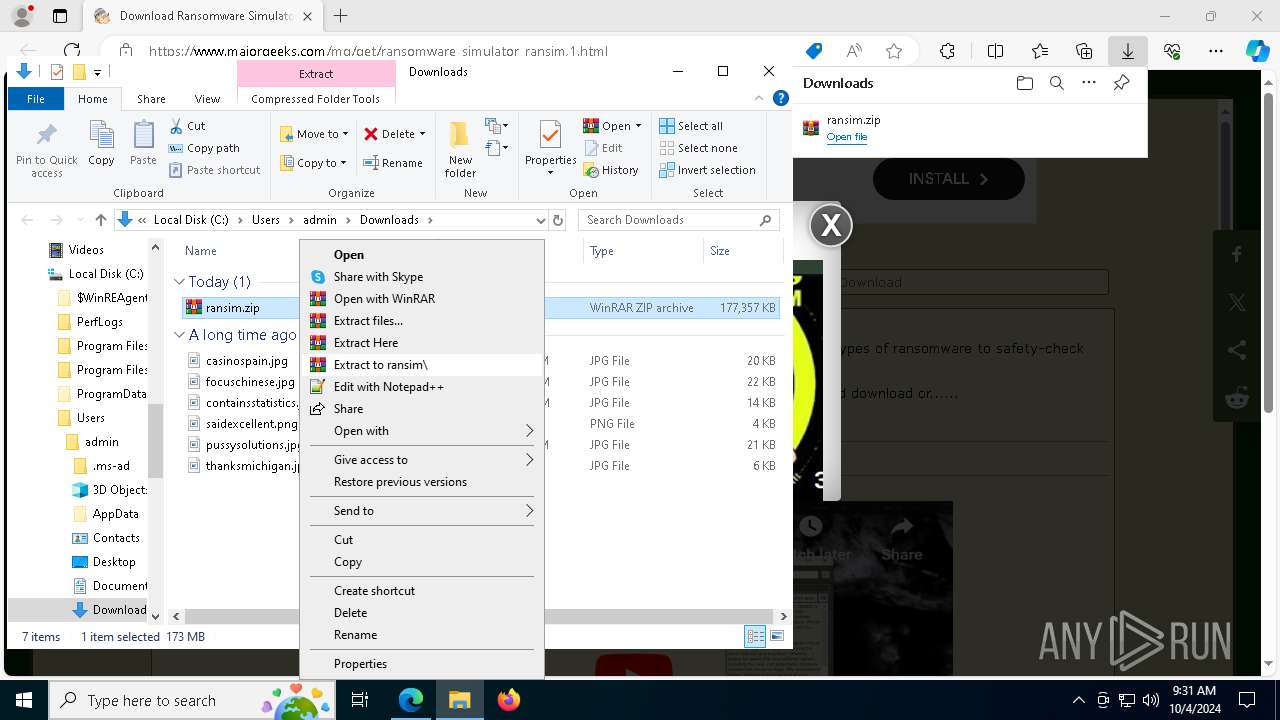This screenshot has height=720, width=1280.
Task: Switch to the View ribbon tab
Action: 207,99
